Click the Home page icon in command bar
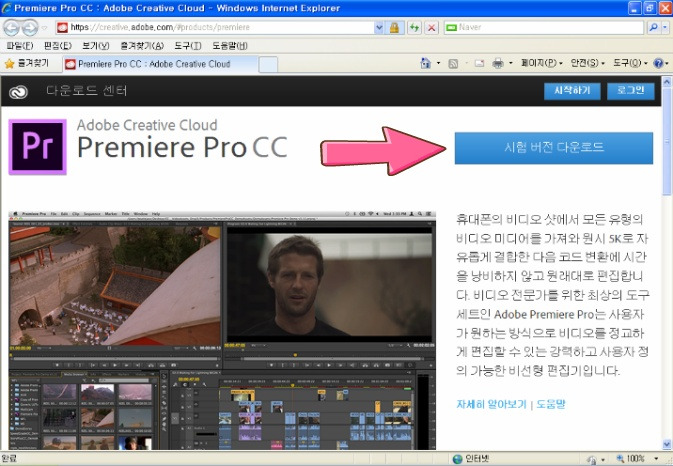Screen dimensions: 673x466 pyautogui.click(x=425, y=64)
